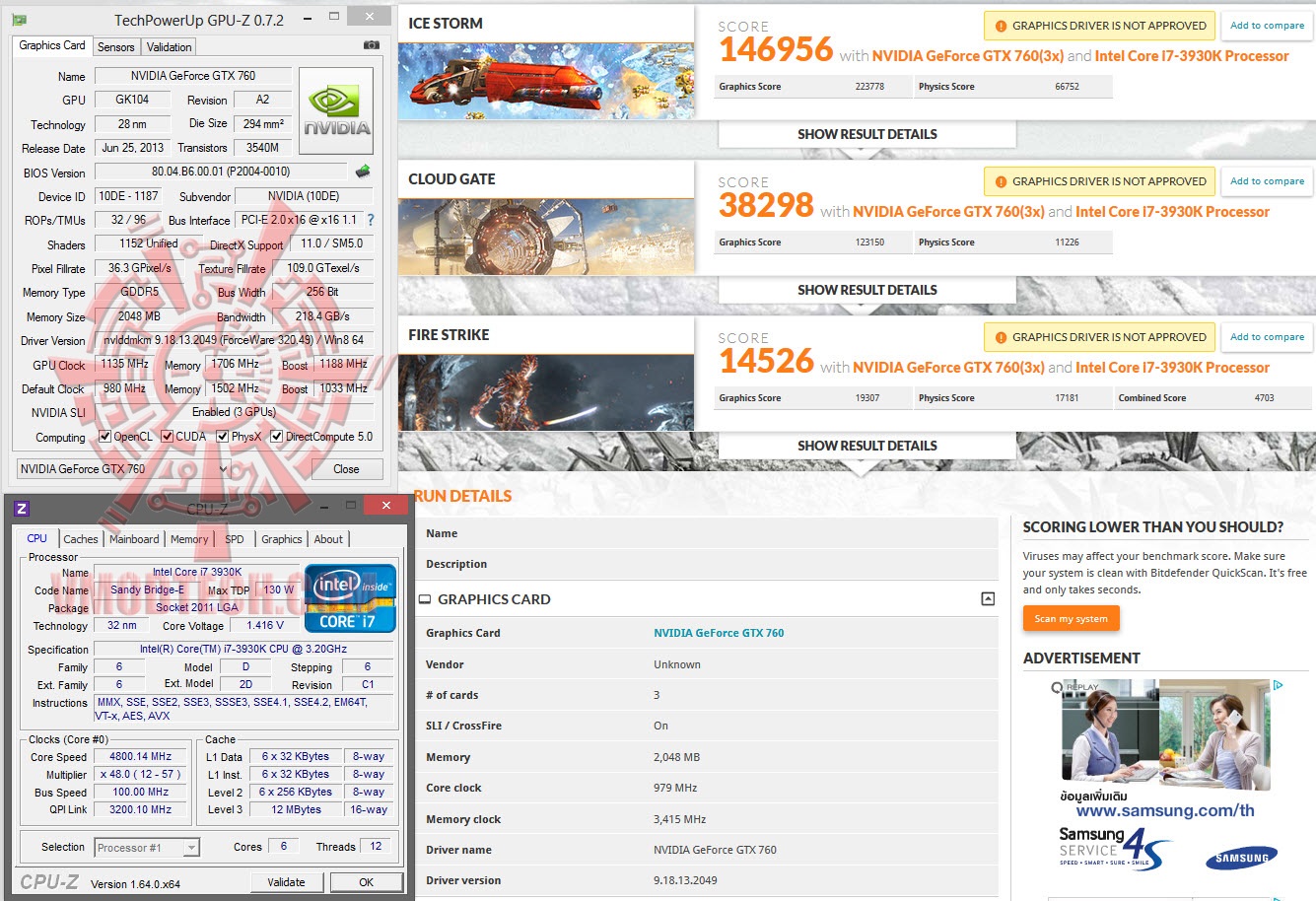Switch to the Sensors tab in GPU-Z
Screen dimensions: 1316x901
[116, 47]
